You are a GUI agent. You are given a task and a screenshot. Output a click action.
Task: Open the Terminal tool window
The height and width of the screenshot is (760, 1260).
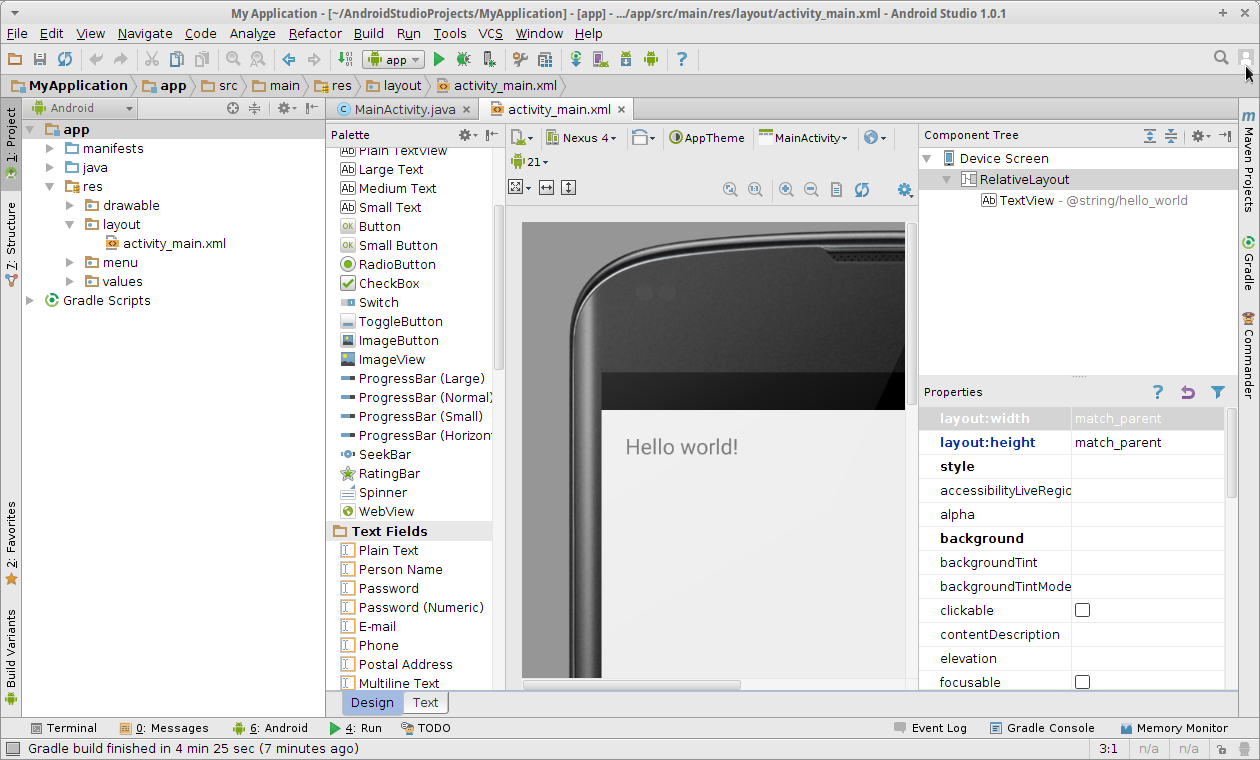click(63, 728)
